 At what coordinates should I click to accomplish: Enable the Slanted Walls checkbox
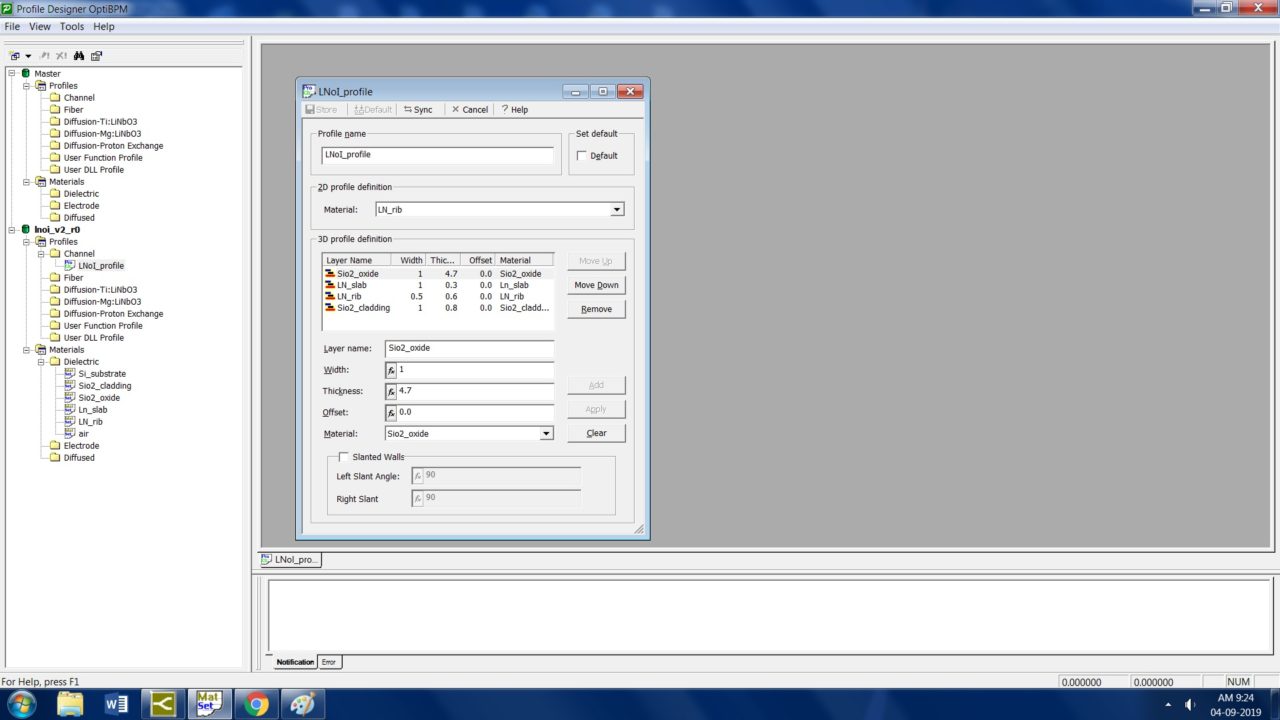click(x=344, y=457)
